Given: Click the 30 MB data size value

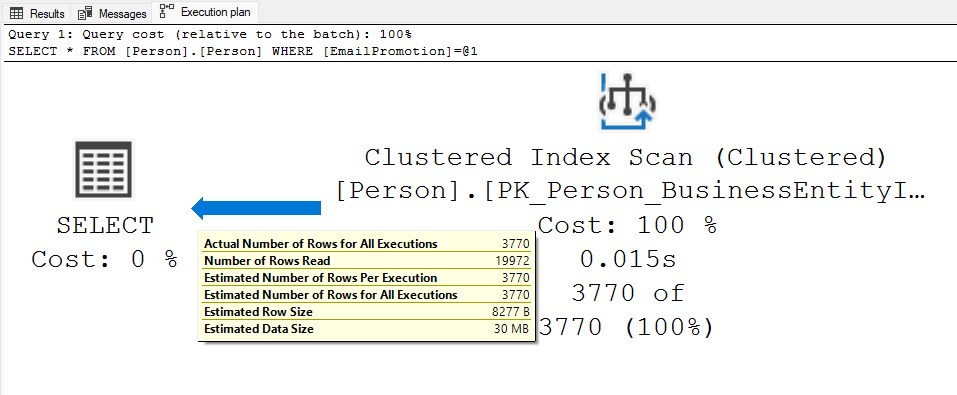Looking at the screenshot, I should [x=512, y=329].
